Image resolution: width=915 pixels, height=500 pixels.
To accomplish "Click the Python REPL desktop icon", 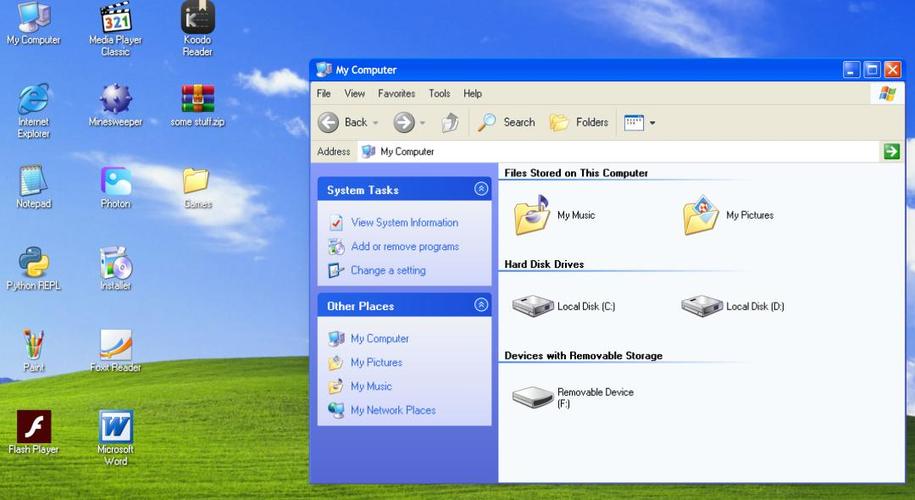I will point(33,263).
